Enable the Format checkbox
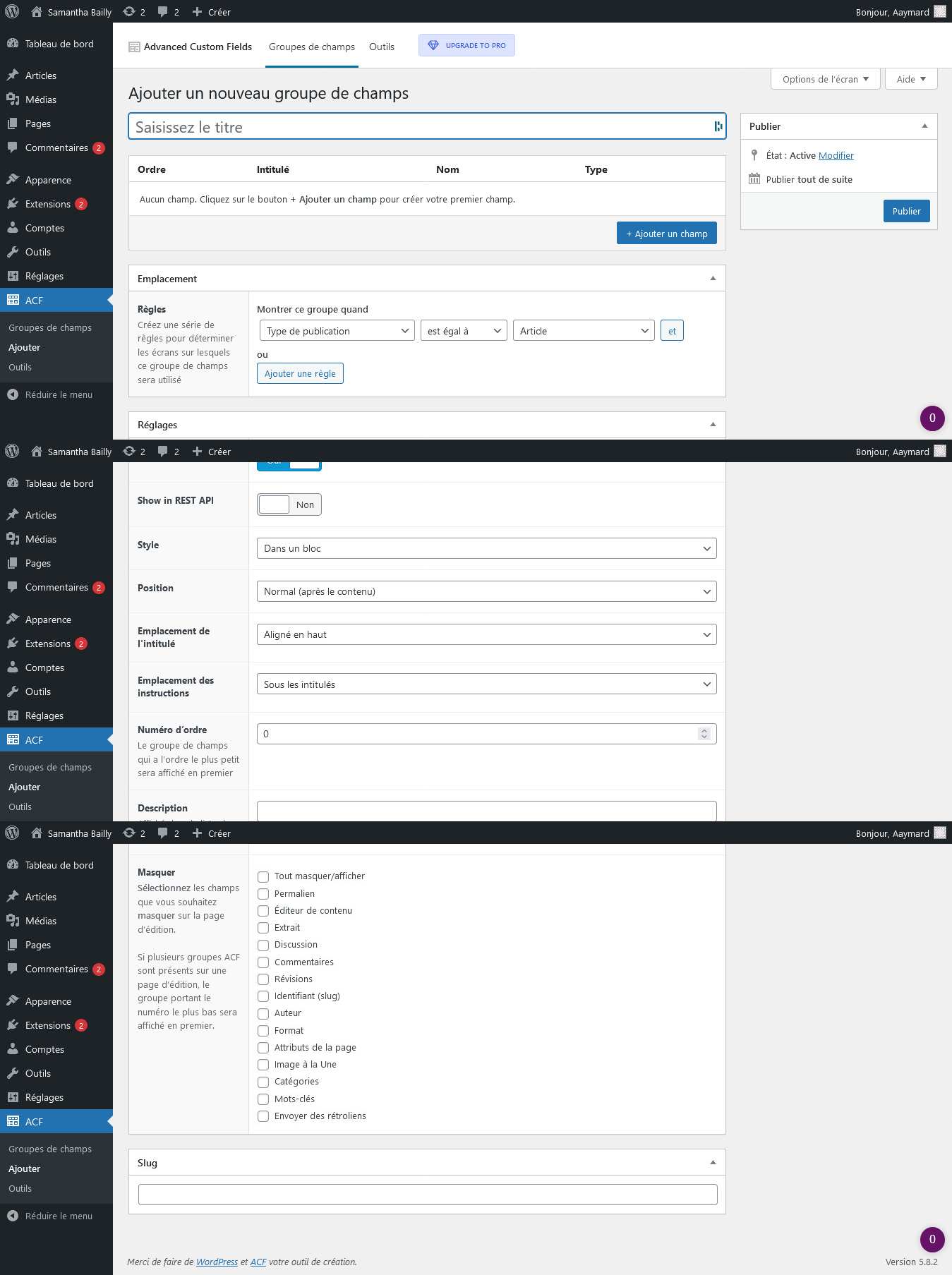This screenshot has height=1275, width=952. (263, 1031)
